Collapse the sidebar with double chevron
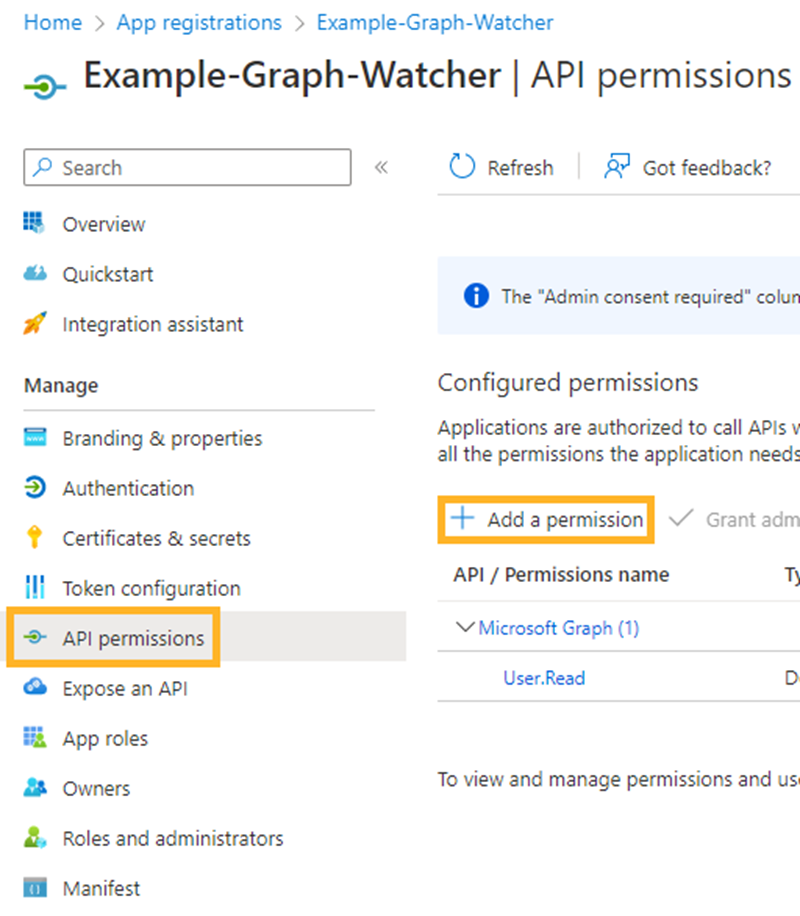The height and width of the screenshot is (916, 800). 381,167
